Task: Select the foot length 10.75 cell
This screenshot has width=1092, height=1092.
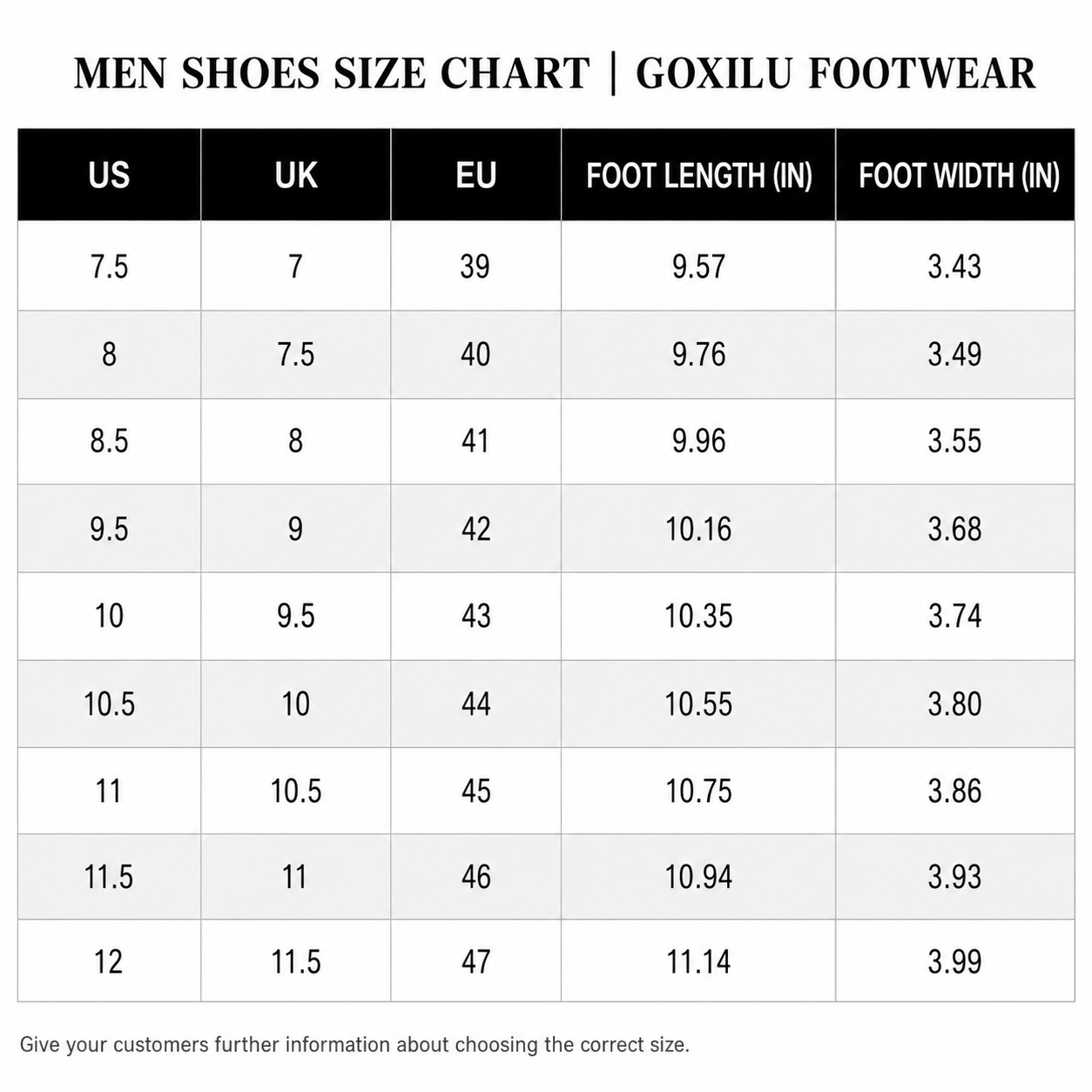Action: pos(698,791)
